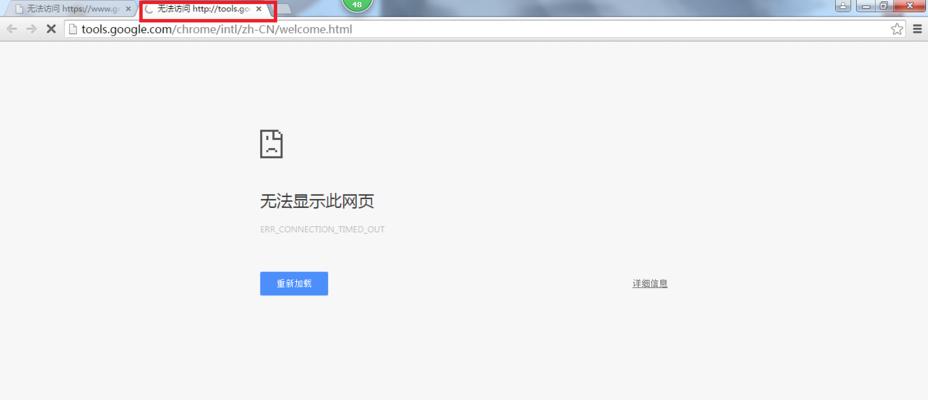The image size is (928, 400).
Task: Go forward to next page
Action: pyautogui.click(x=31, y=28)
